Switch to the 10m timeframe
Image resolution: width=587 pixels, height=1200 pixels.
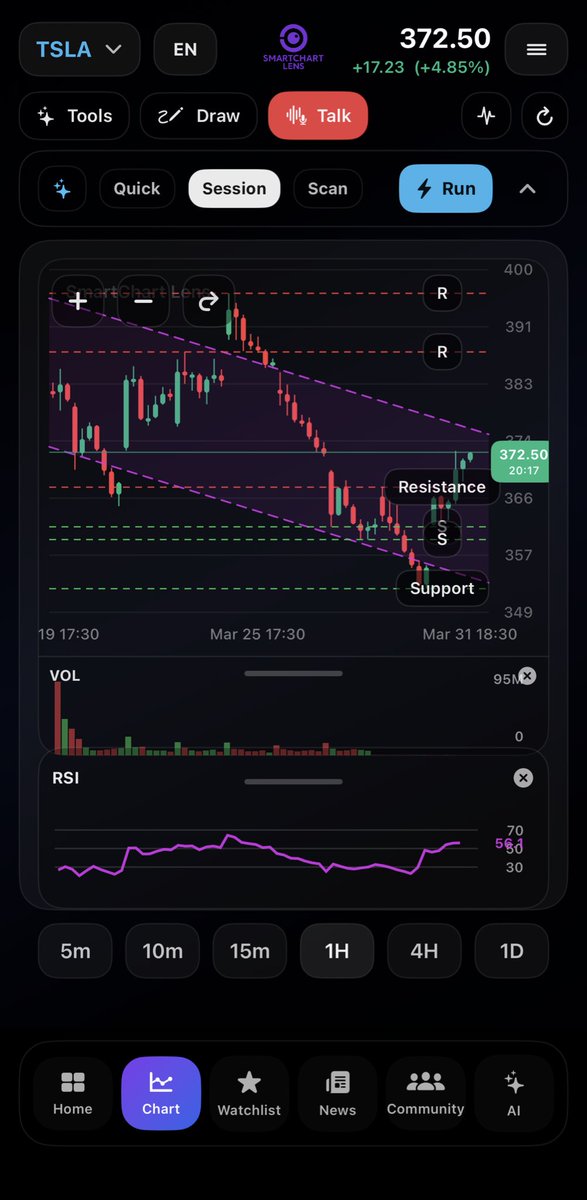coord(162,950)
